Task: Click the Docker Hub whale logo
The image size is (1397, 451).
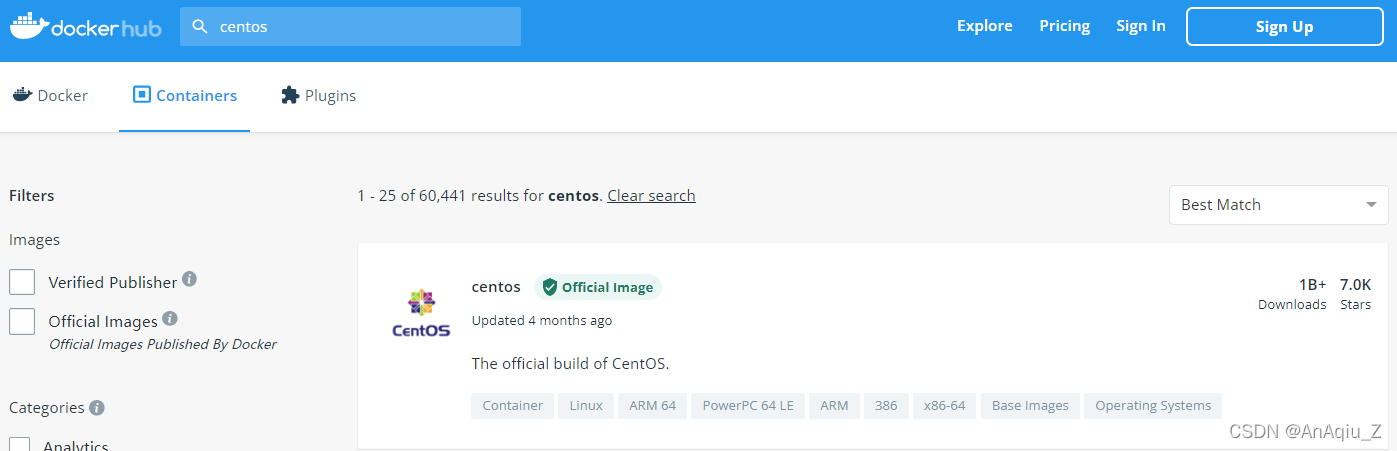Action: [x=85, y=26]
